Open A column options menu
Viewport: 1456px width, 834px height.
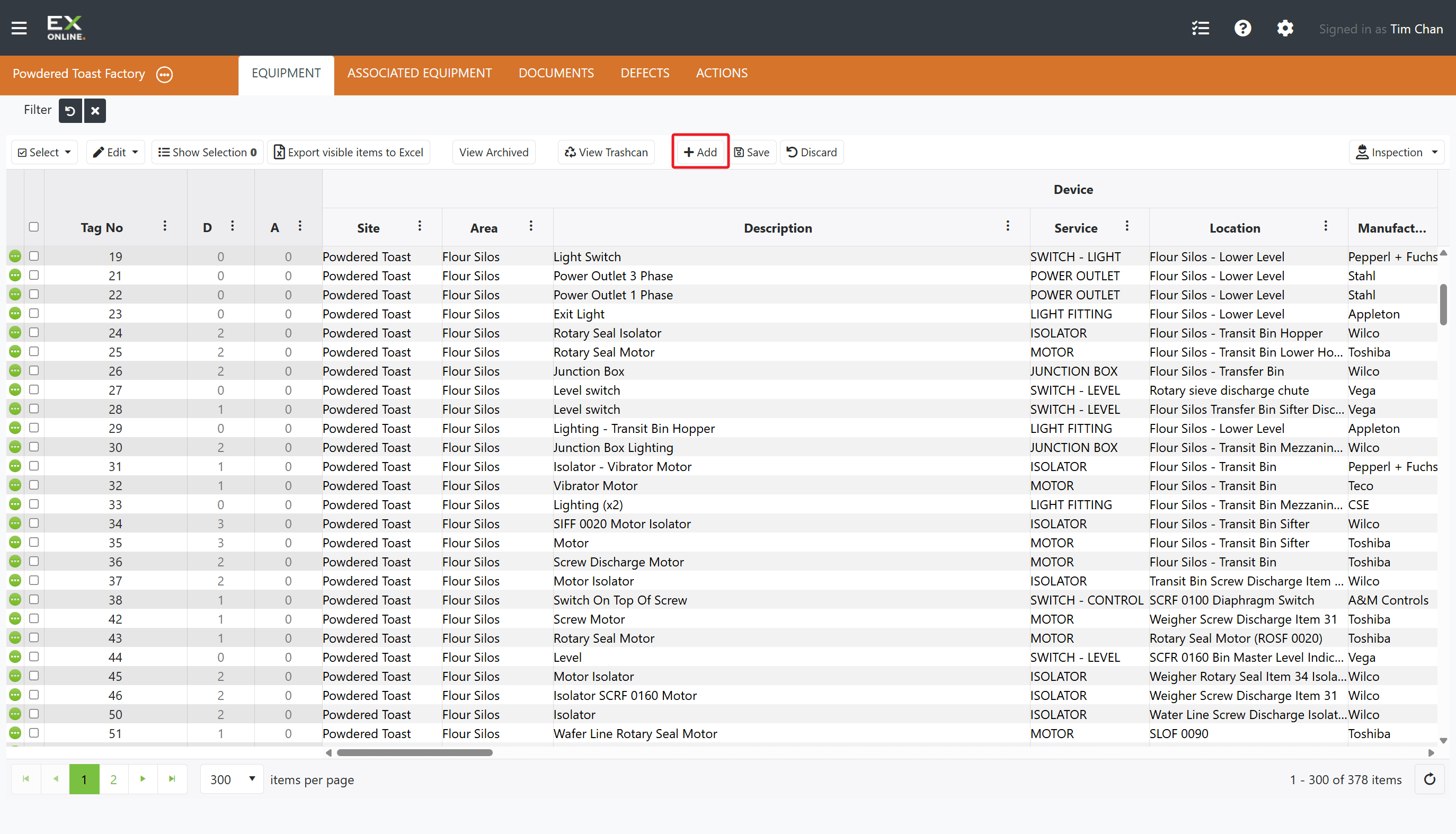(x=300, y=226)
